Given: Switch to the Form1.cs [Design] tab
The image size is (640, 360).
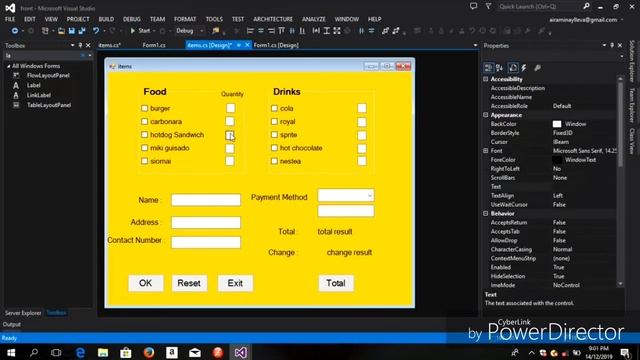Looking at the screenshot, I should click(276, 45).
